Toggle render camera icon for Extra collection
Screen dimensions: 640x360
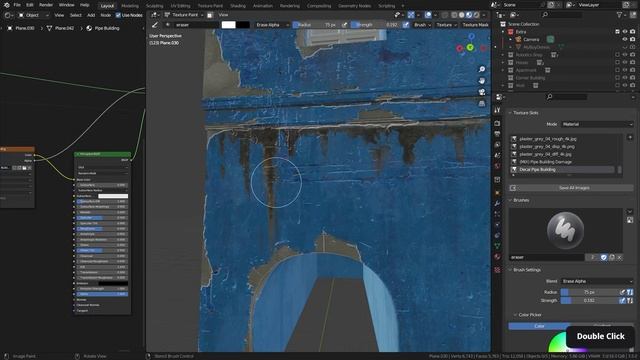point(632,31)
